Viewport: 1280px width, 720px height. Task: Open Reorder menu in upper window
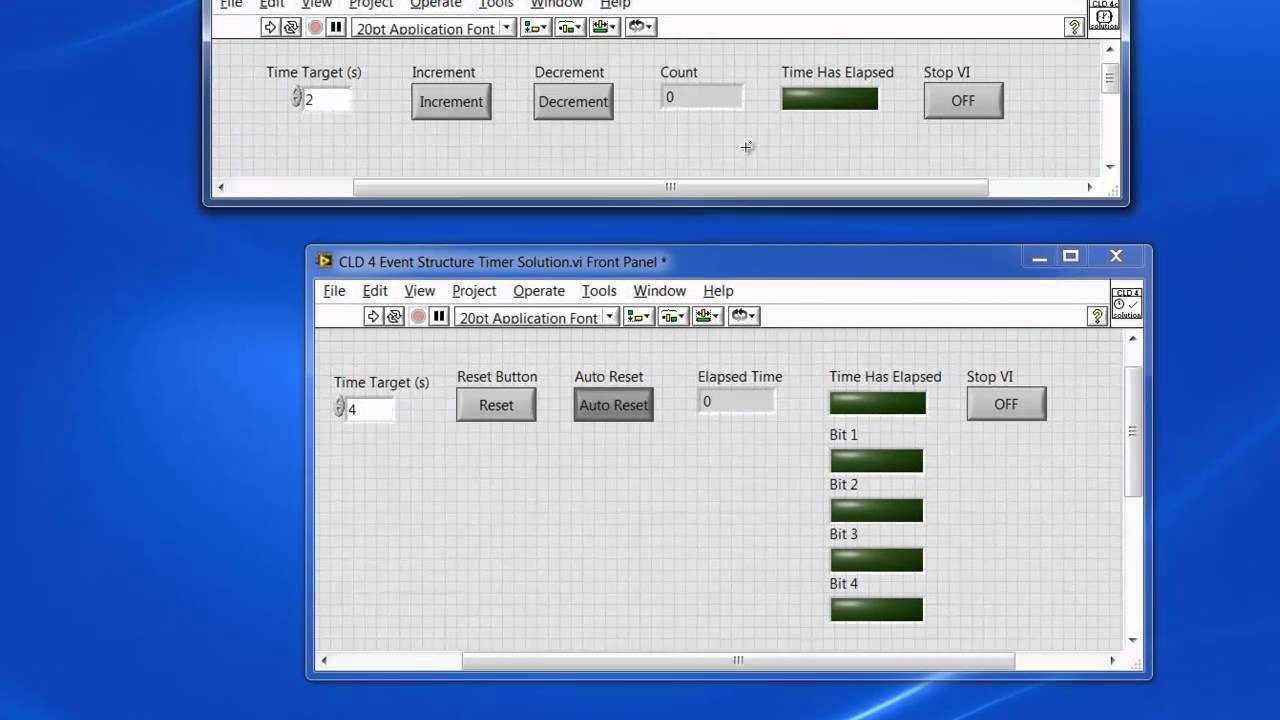(641, 28)
